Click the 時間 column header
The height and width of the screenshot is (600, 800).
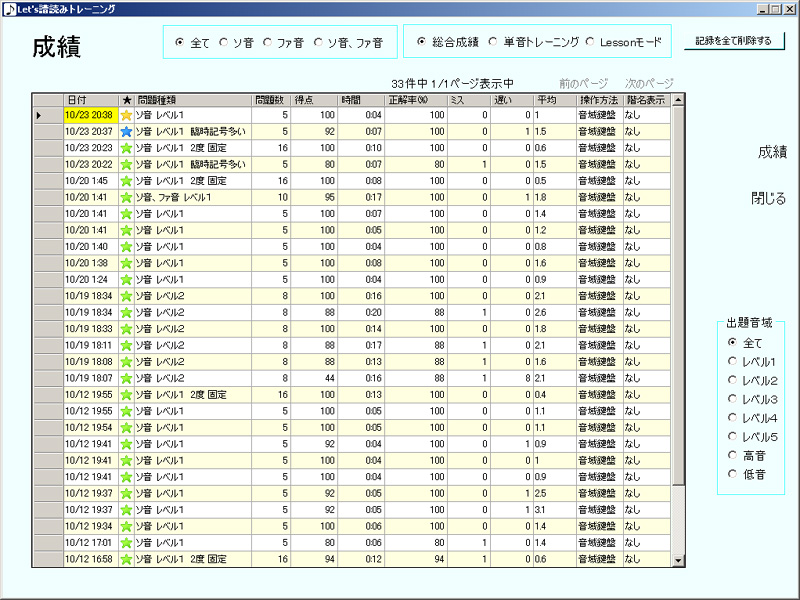coord(361,100)
